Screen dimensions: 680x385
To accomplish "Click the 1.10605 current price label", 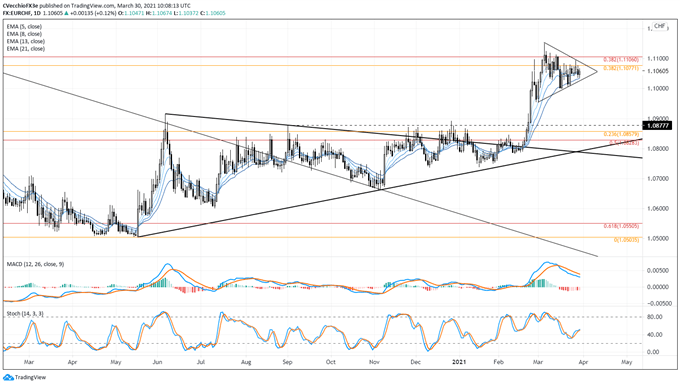I will tap(657, 71).
